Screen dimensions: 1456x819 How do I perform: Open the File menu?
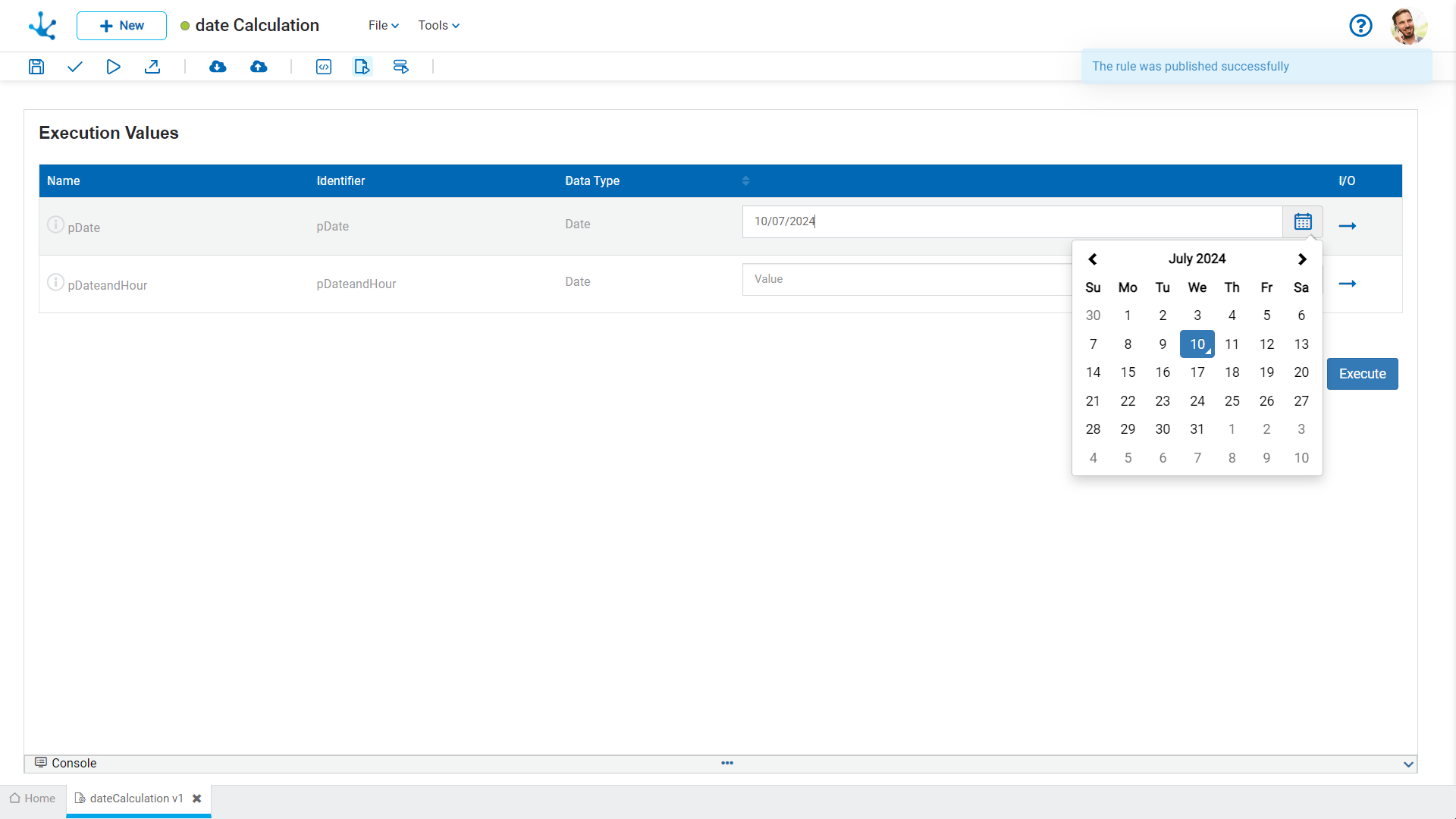coord(383,26)
